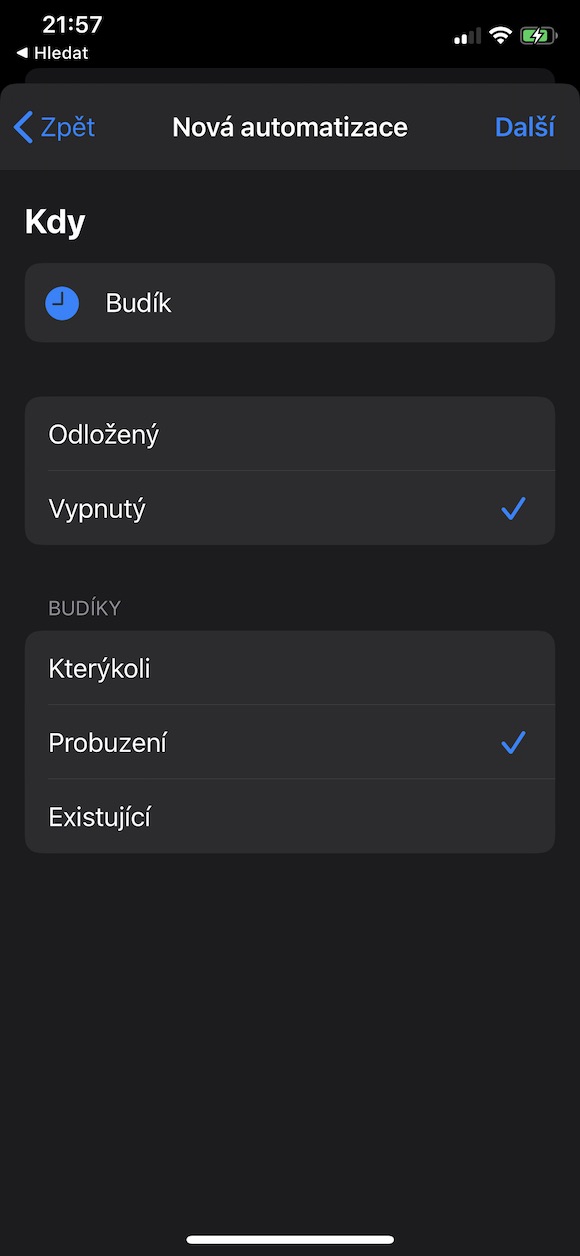Tap the Nová automatizace title

click(290, 127)
